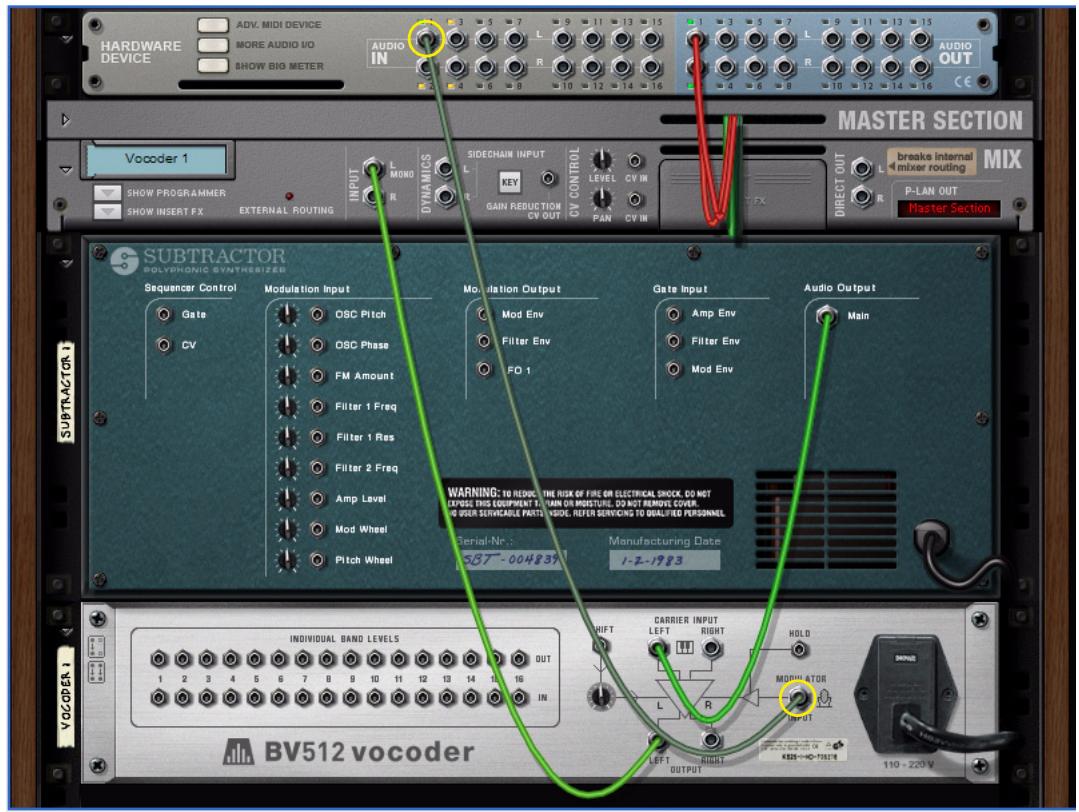The height and width of the screenshot is (812, 1079).
Task: Toggle the Show Insert FX button
Action: pos(107,211)
